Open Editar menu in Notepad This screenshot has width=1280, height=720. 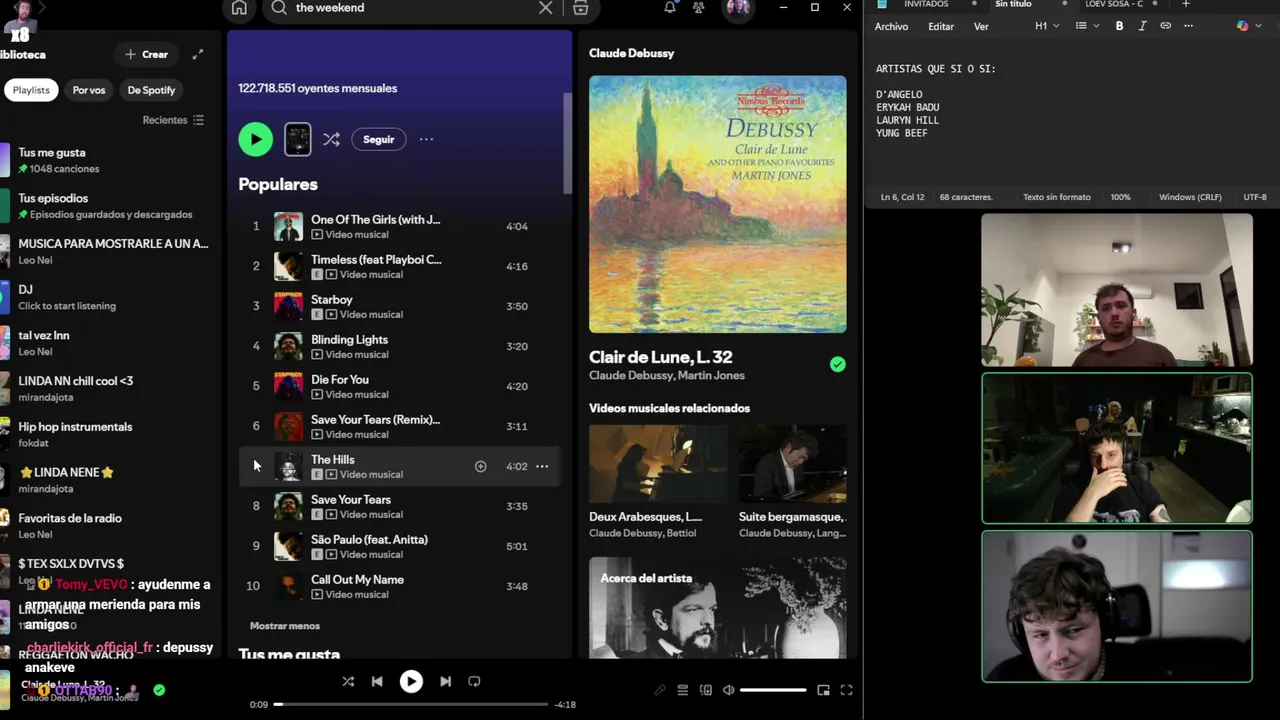point(940,27)
